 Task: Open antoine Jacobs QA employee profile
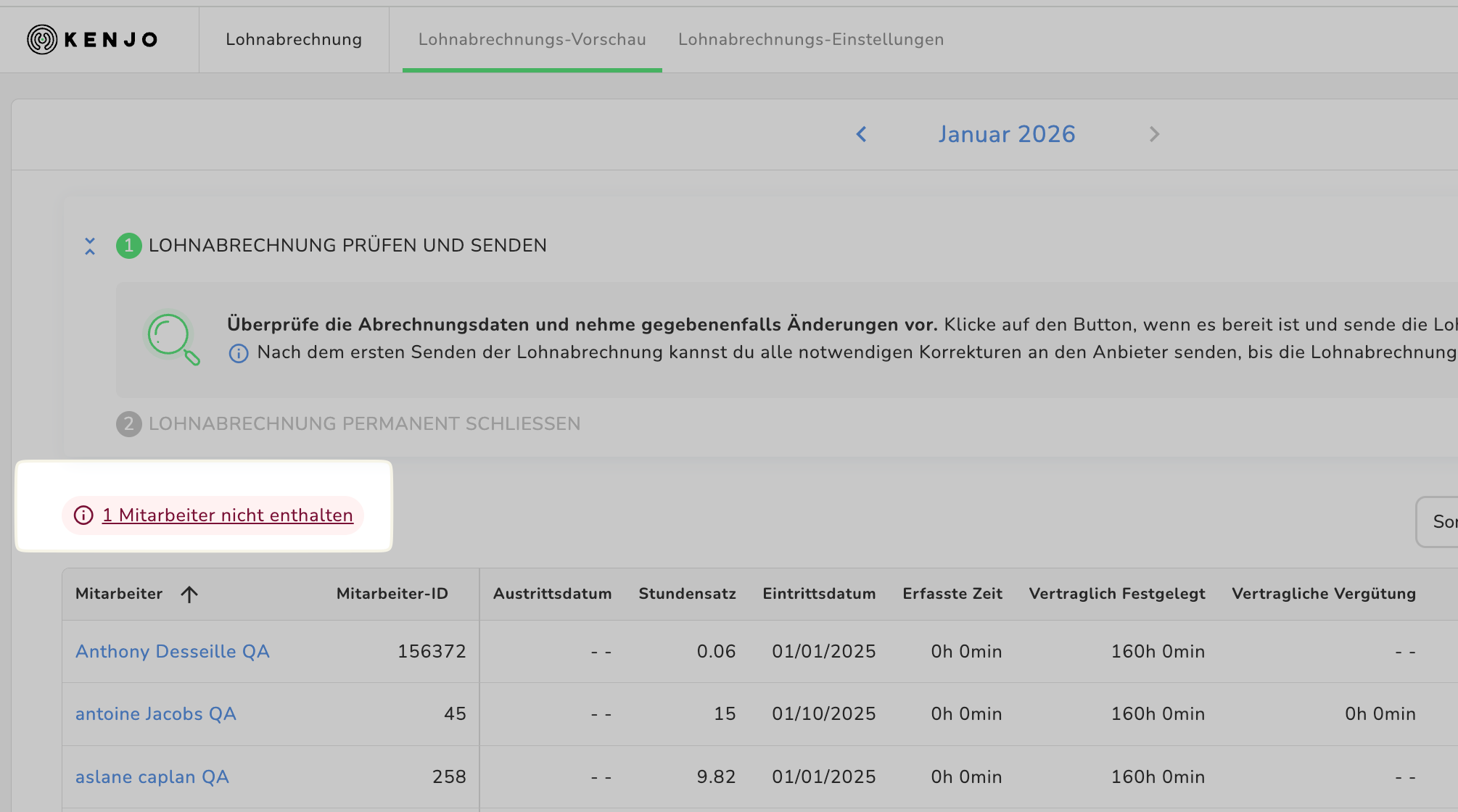pyautogui.click(x=155, y=713)
